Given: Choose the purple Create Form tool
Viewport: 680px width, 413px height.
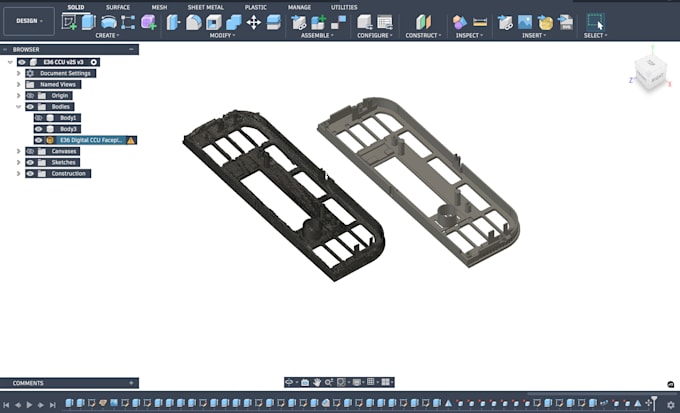Looking at the screenshot, I should click(148, 22).
